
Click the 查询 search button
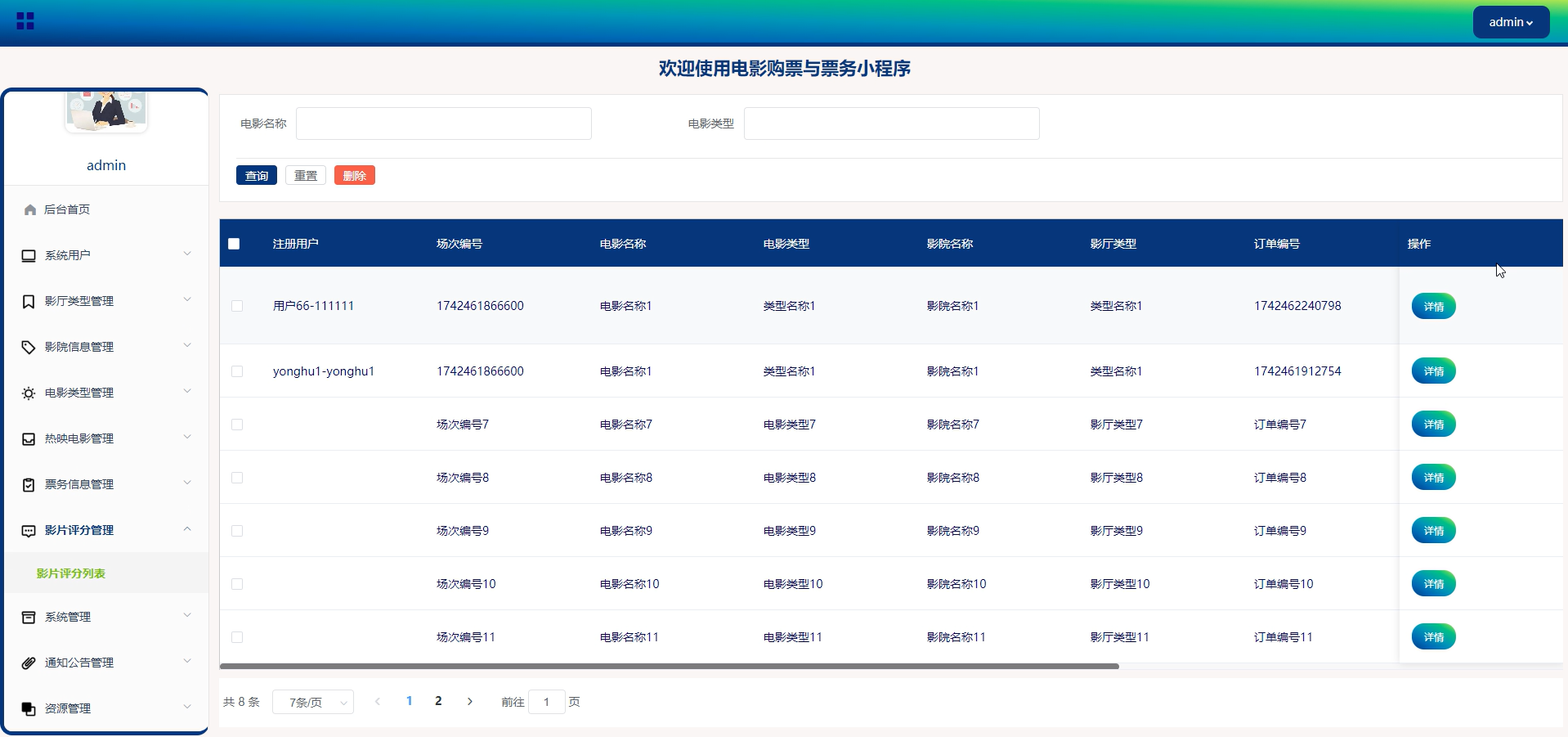[256, 175]
